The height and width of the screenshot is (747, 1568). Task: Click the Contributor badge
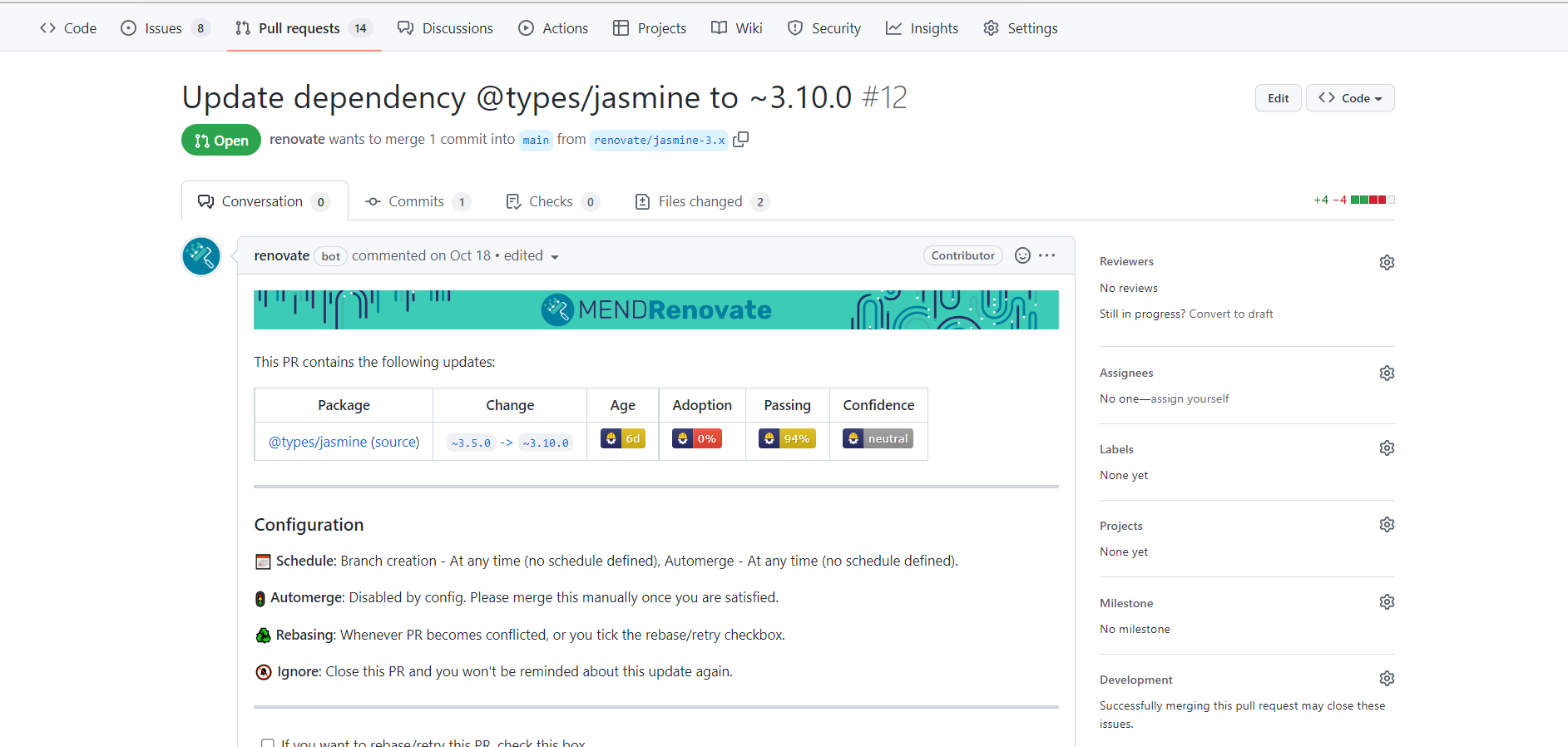coord(962,255)
